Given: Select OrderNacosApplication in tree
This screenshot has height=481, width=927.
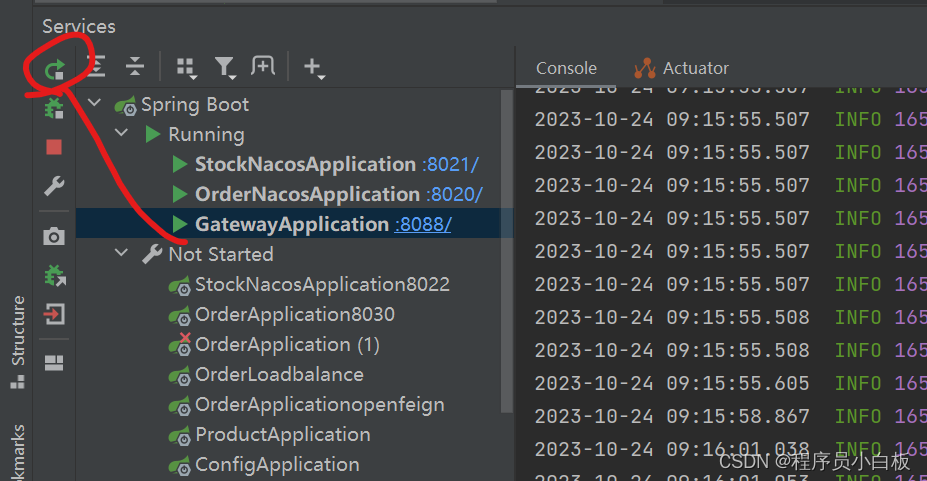Looking at the screenshot, I should pos(307,194).
